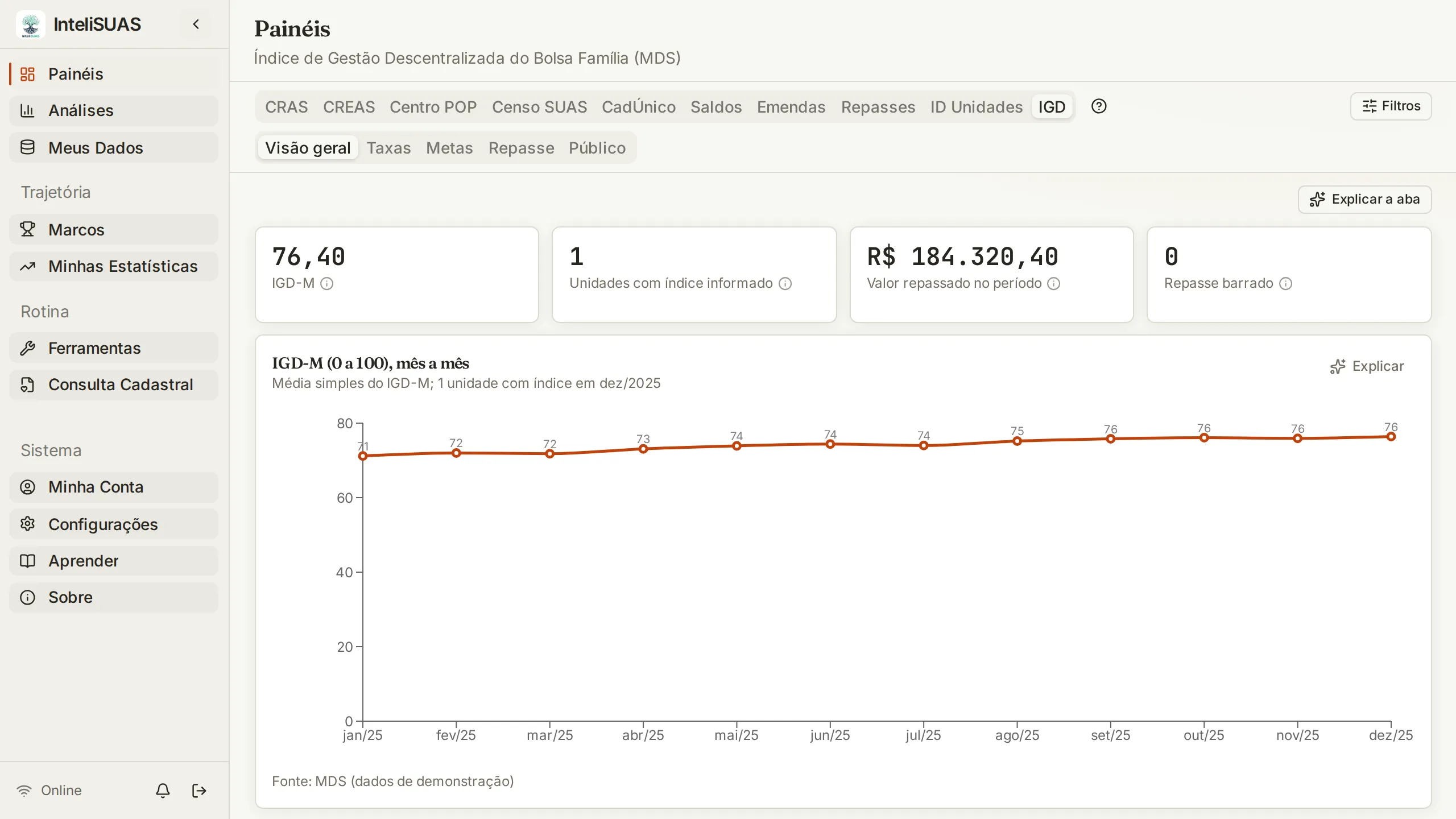Image resolution: width=1456 pixels, height=819 pixels.
Task: Go to Meus Dados section
Action: coord(114,148)
